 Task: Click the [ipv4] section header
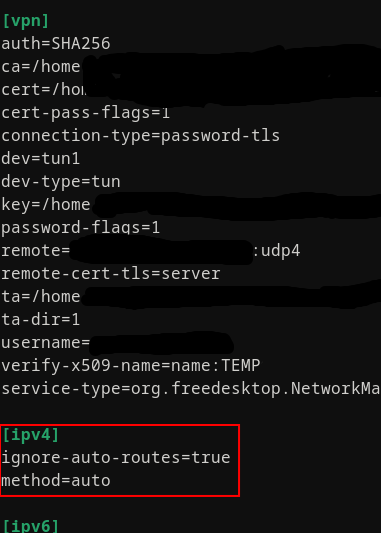click(31, 435)
